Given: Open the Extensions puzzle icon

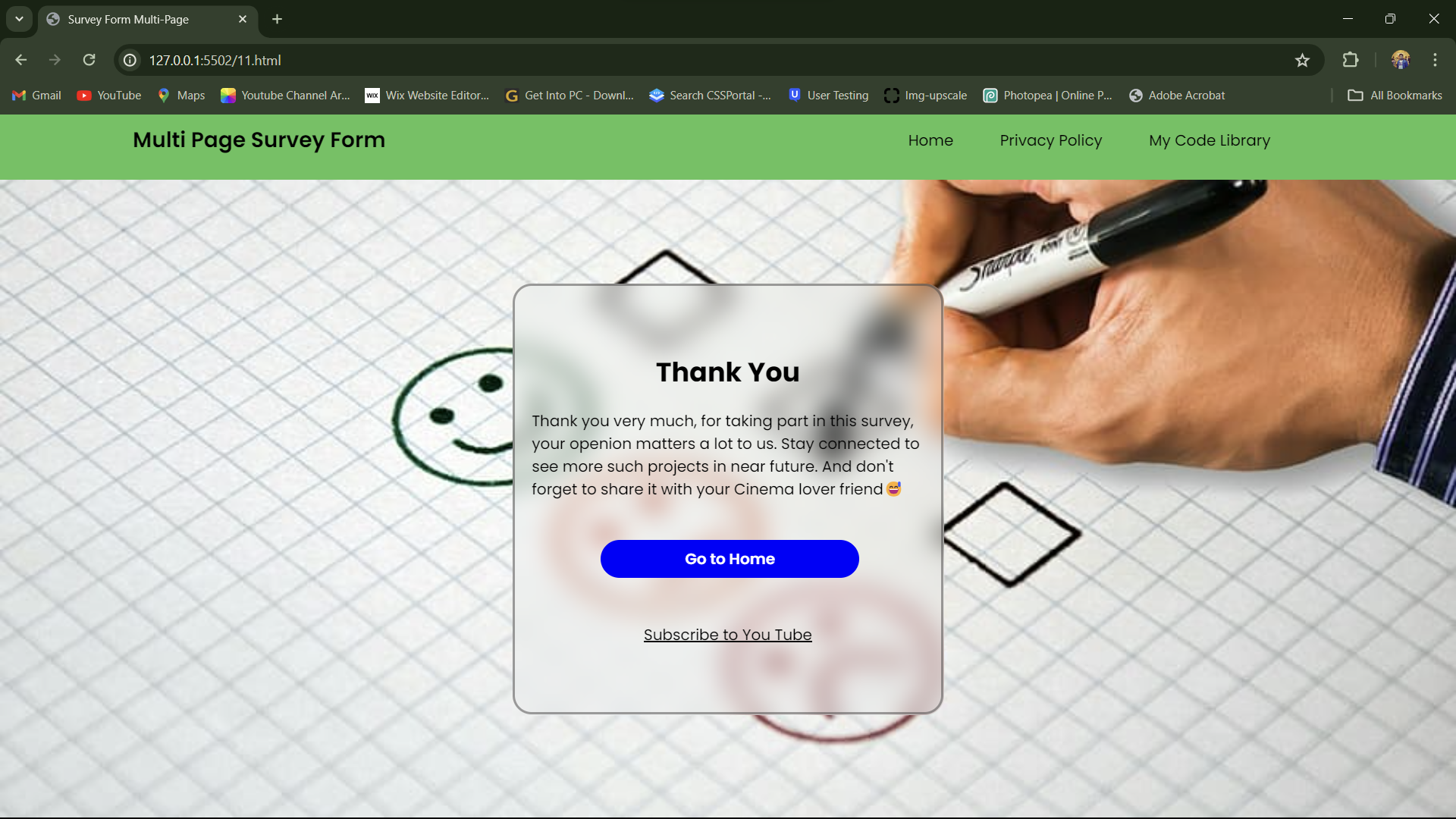Looking at the screenshot, I should point(1351,60).
